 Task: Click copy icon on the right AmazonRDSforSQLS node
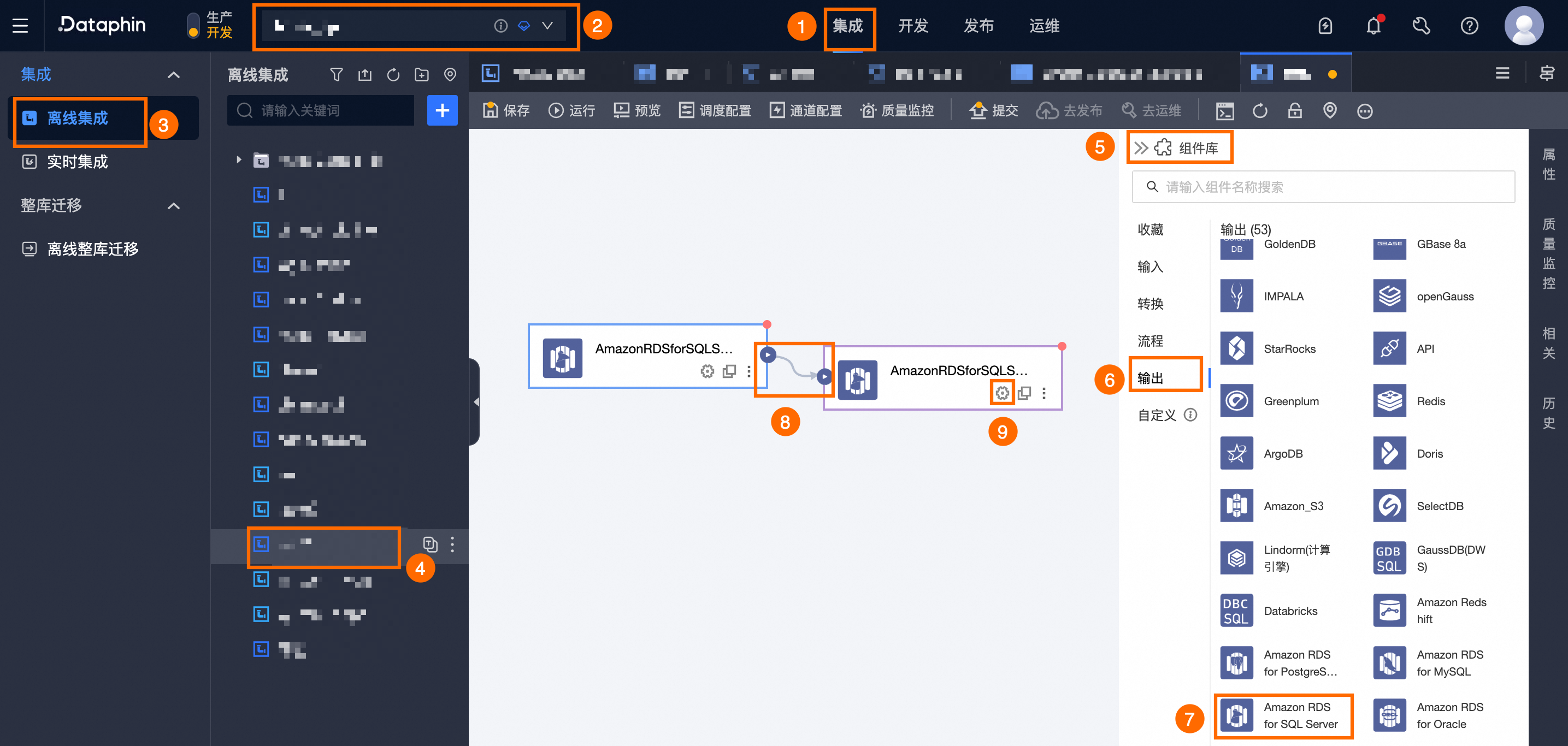click(x=1024, y=393)
